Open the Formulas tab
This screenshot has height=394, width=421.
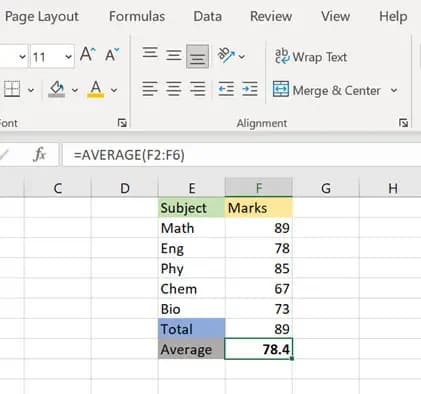(137, 16)
